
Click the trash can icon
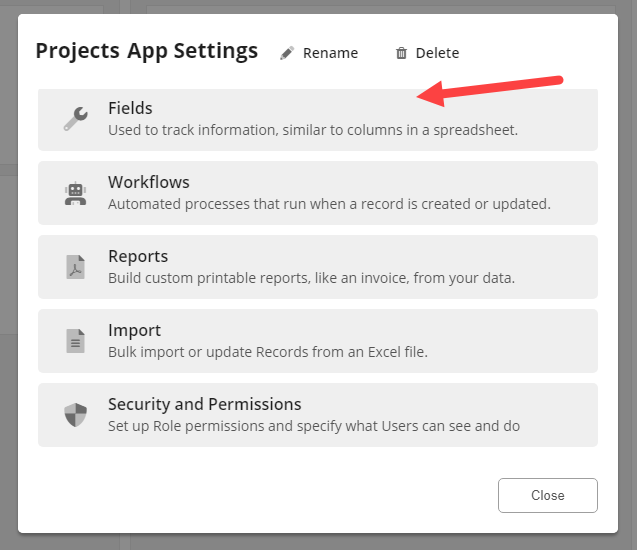[x=401, y=53]
